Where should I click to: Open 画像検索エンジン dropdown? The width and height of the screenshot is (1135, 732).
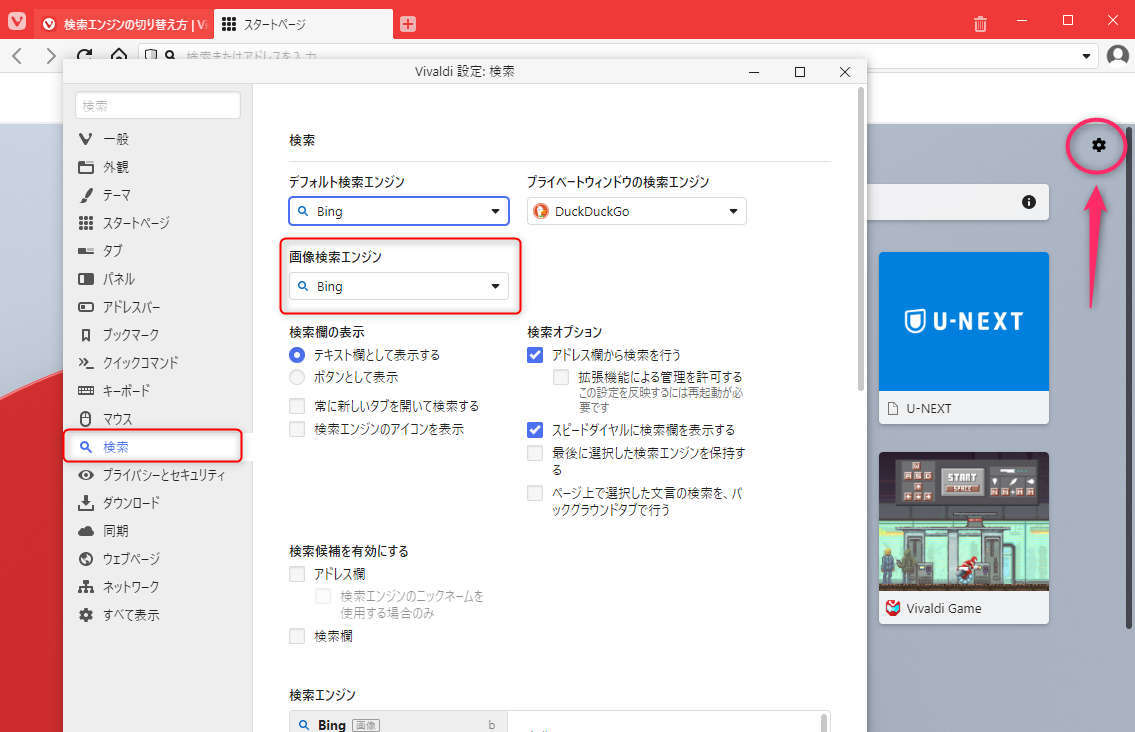point(399,286)
